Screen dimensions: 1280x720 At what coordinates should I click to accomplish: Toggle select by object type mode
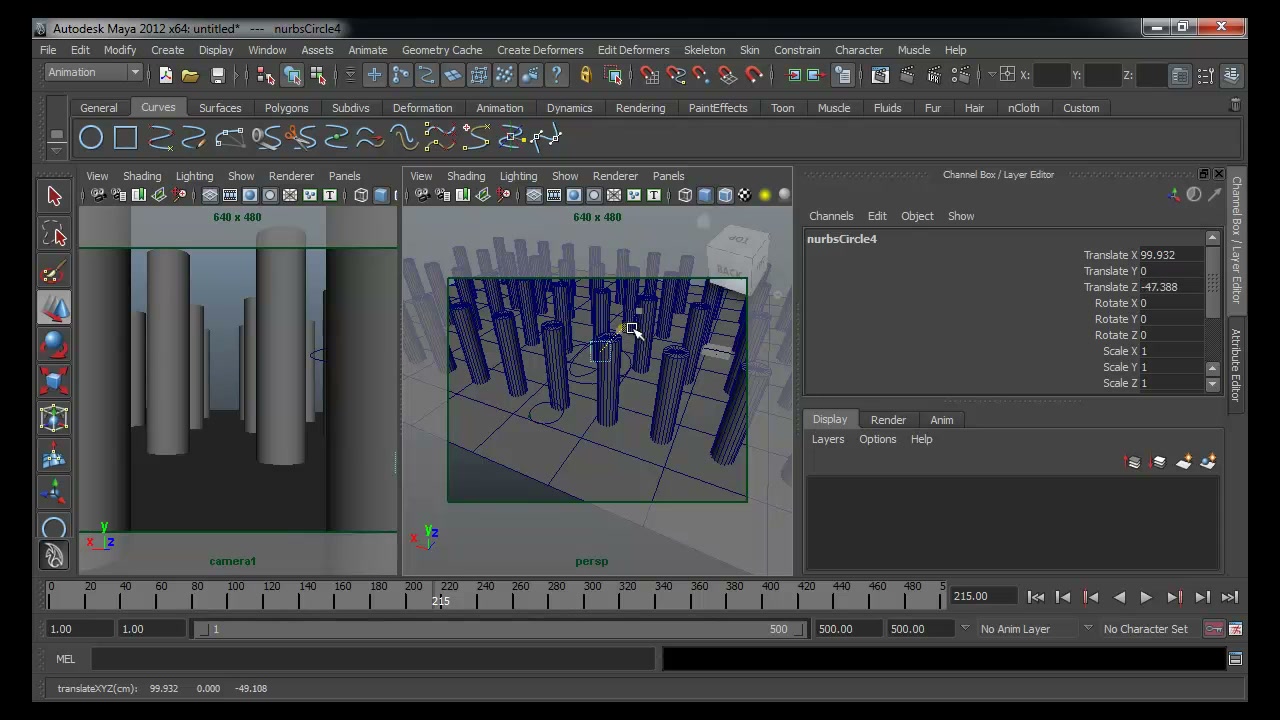coord(292,75)
